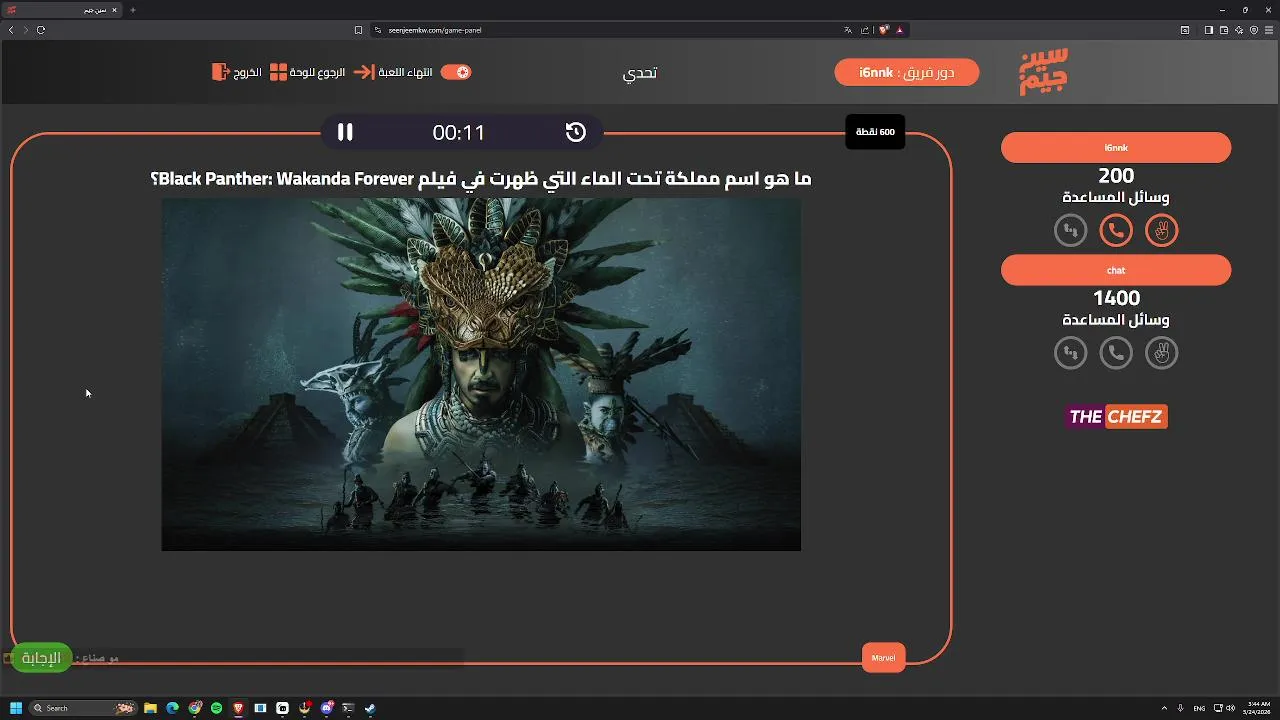Toggle the browser sidebar panel
1280x720 pixels.
click(1208, 30)
